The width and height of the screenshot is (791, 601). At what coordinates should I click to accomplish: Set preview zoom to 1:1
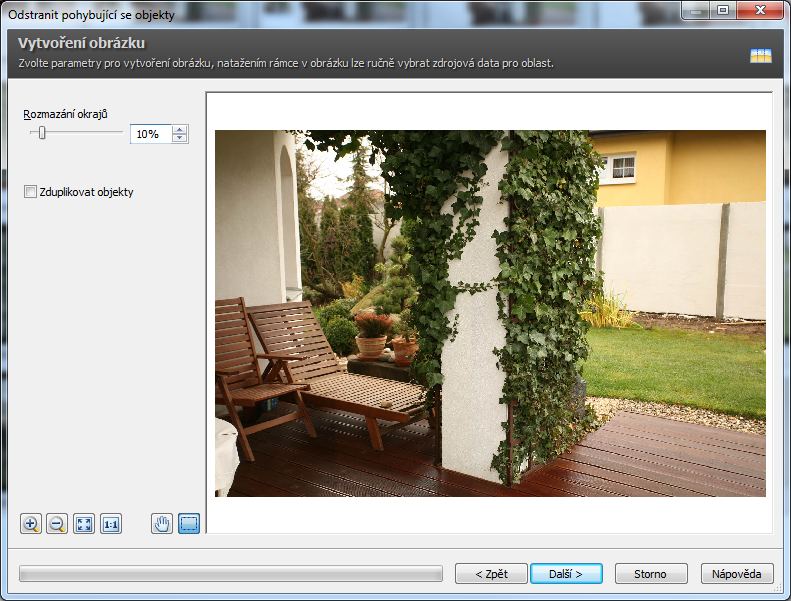pos(111,524)
